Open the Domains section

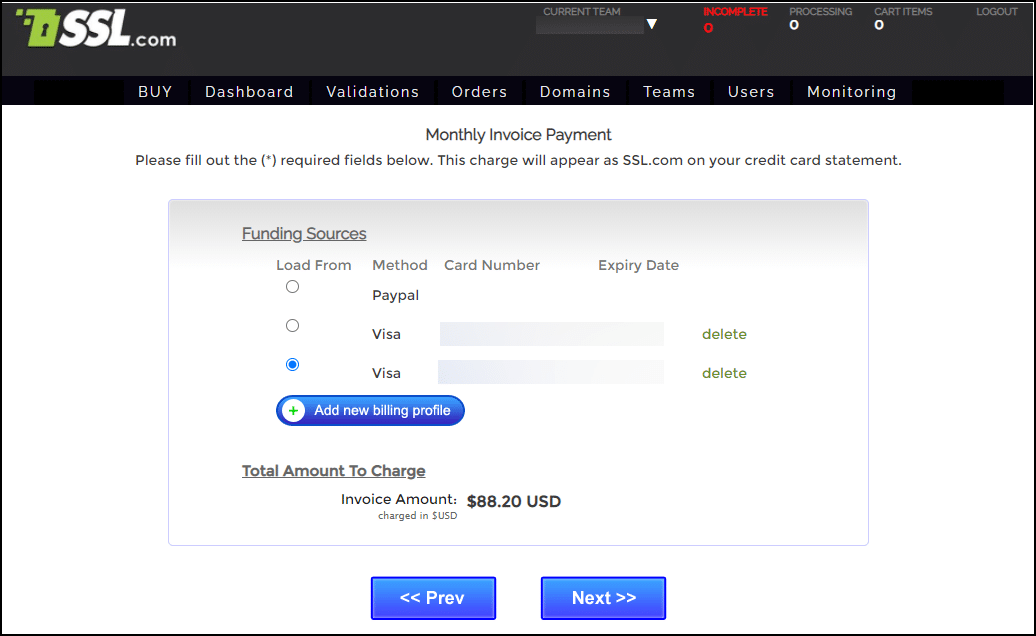[575, 92]
